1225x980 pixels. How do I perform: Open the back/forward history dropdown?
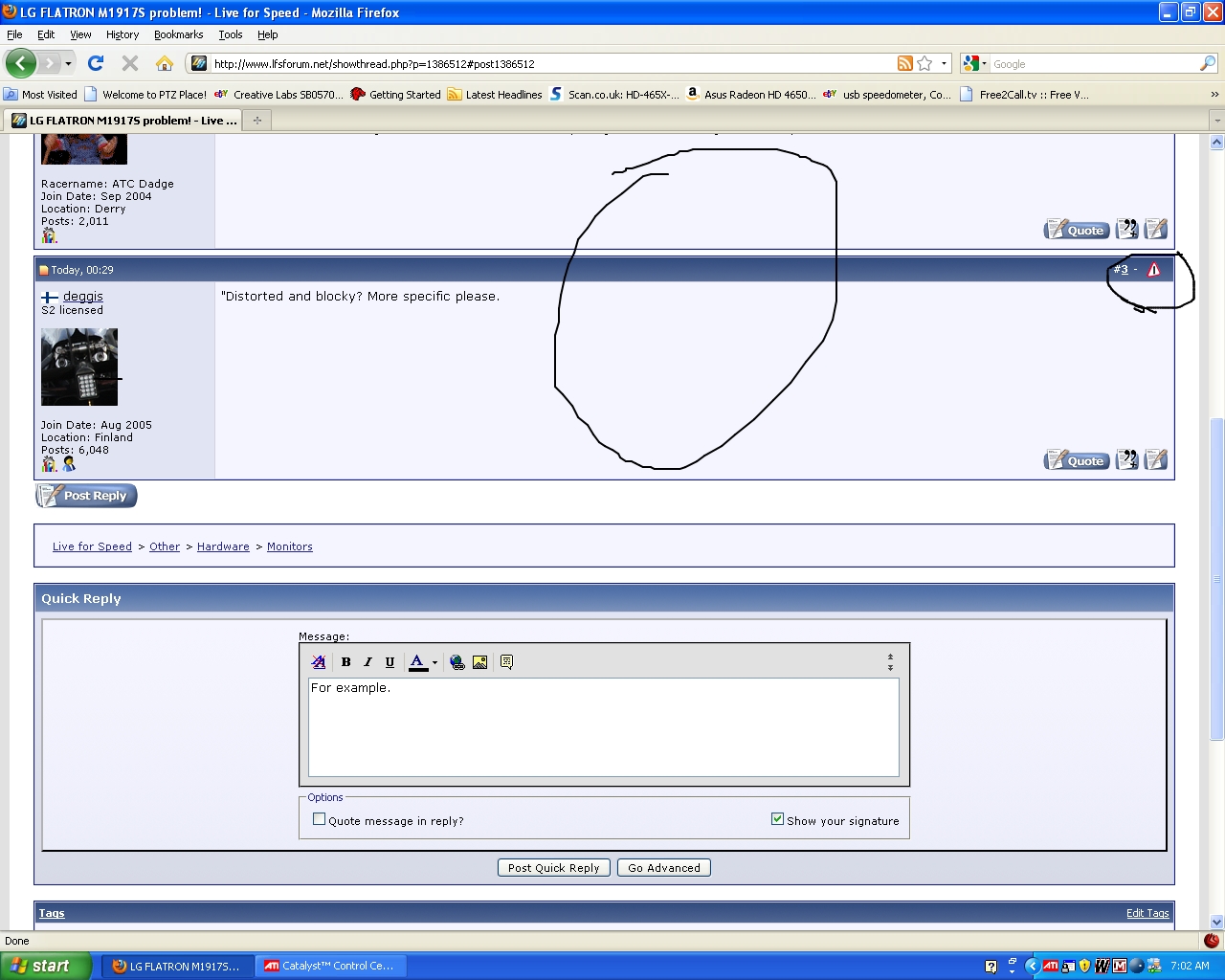click(x=68, y=63)
